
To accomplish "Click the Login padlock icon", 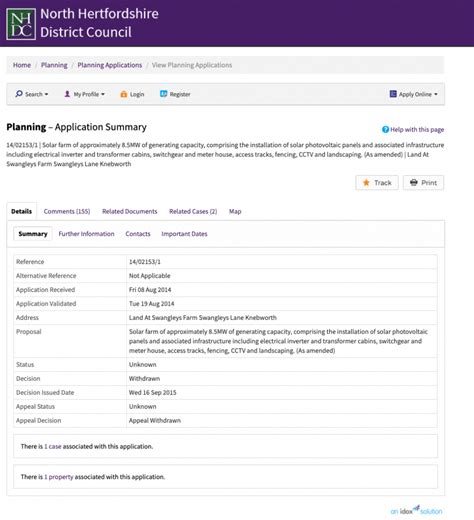I will pyautogui.click(x=123, y=94).
